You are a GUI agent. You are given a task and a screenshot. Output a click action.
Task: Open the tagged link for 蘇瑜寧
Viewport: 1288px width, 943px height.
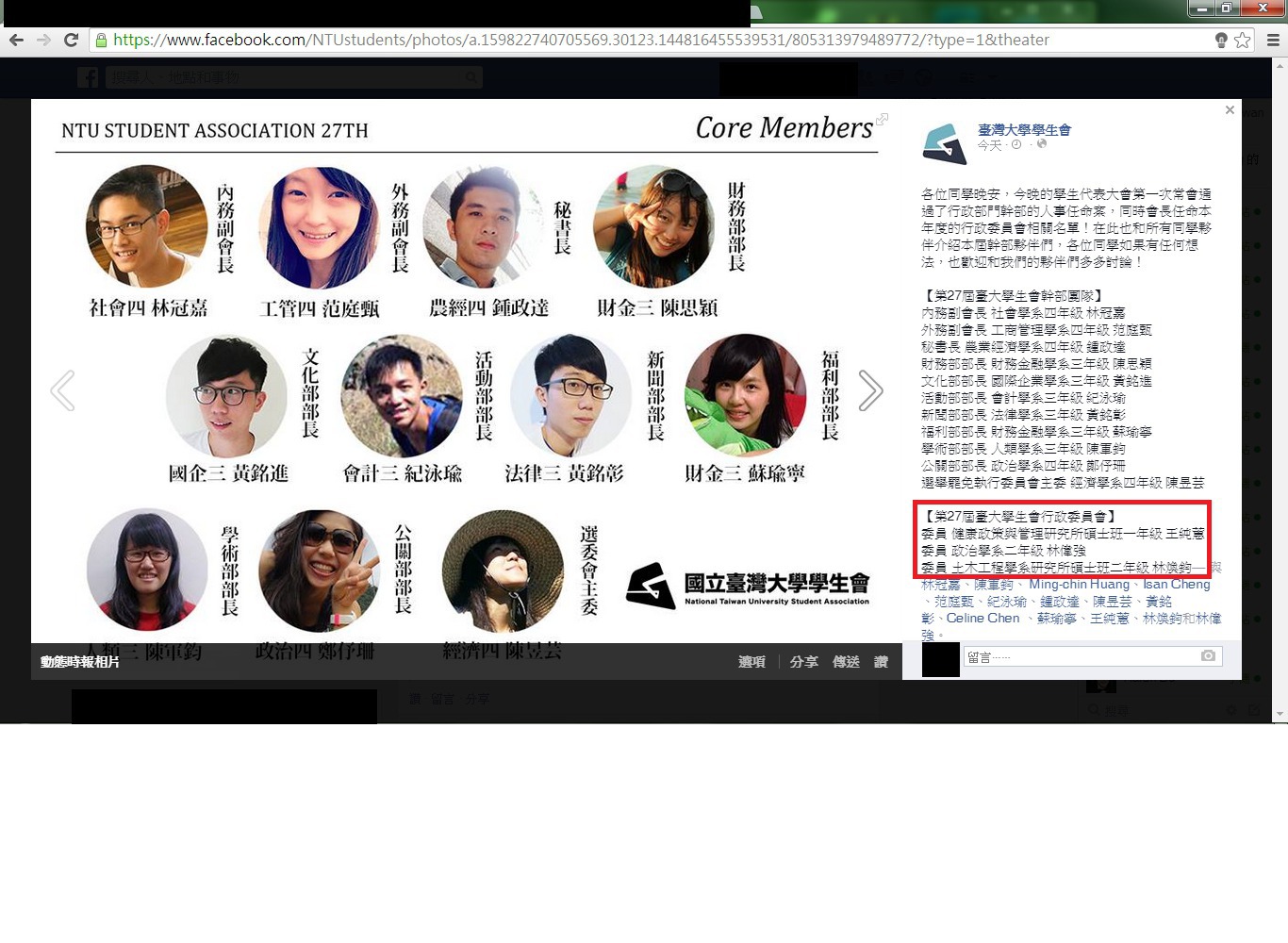[1056, 619]
